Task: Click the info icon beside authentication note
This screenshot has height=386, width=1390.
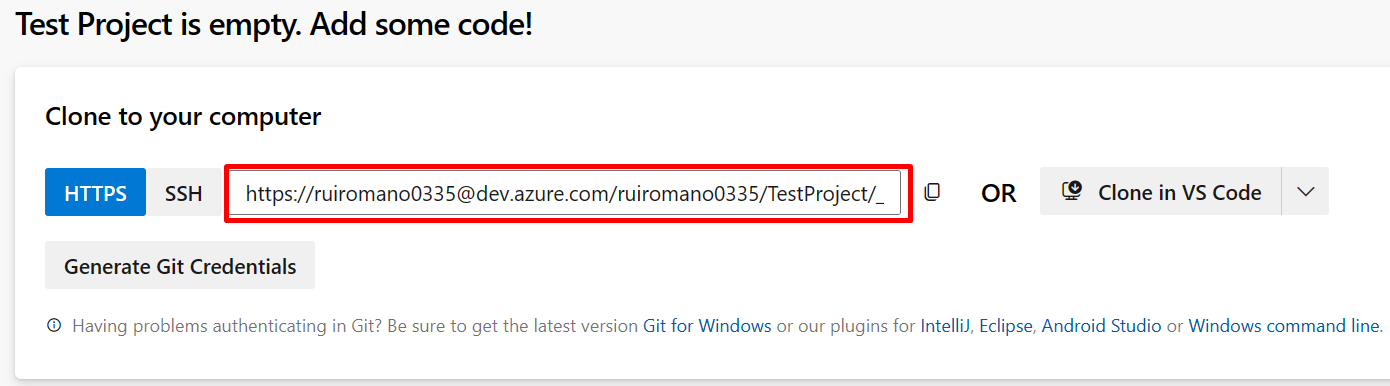Action: pyautogui.click(x=54, y=326)
